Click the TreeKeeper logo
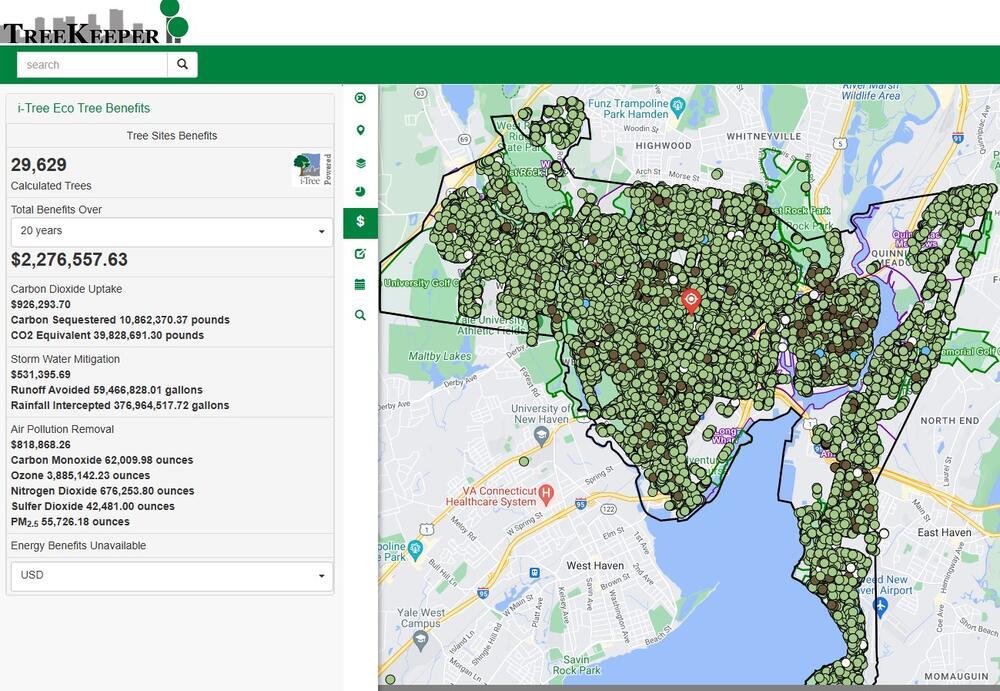 point(94,22)
